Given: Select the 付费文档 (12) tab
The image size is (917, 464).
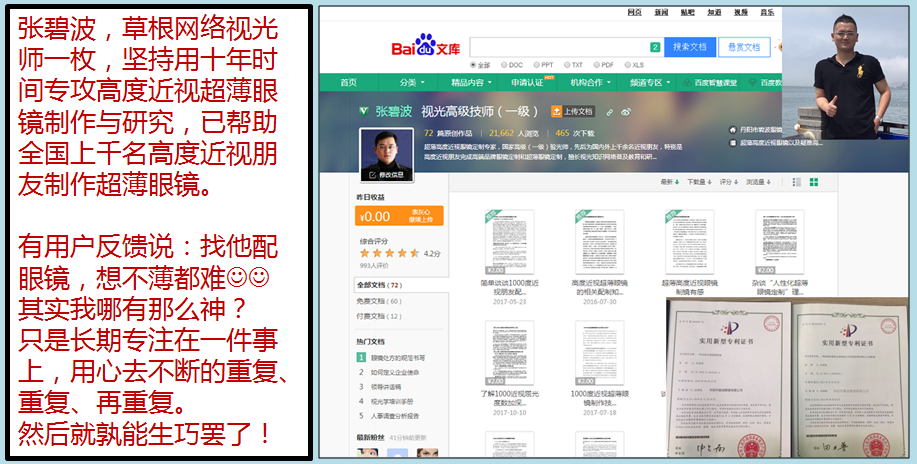Looking at the screenshot, I should (x=379, y=316).
